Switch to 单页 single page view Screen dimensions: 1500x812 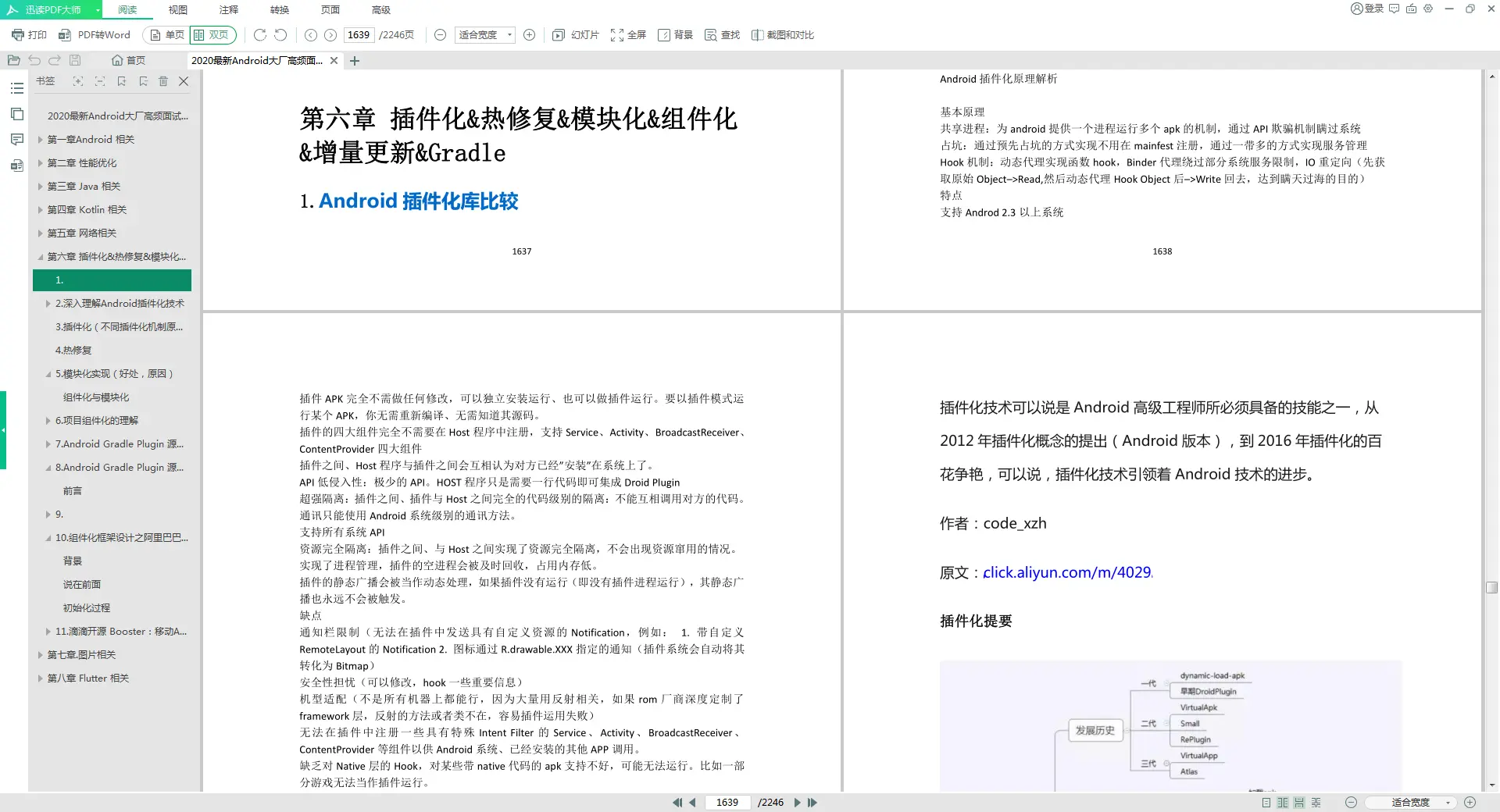coord(165,34)
